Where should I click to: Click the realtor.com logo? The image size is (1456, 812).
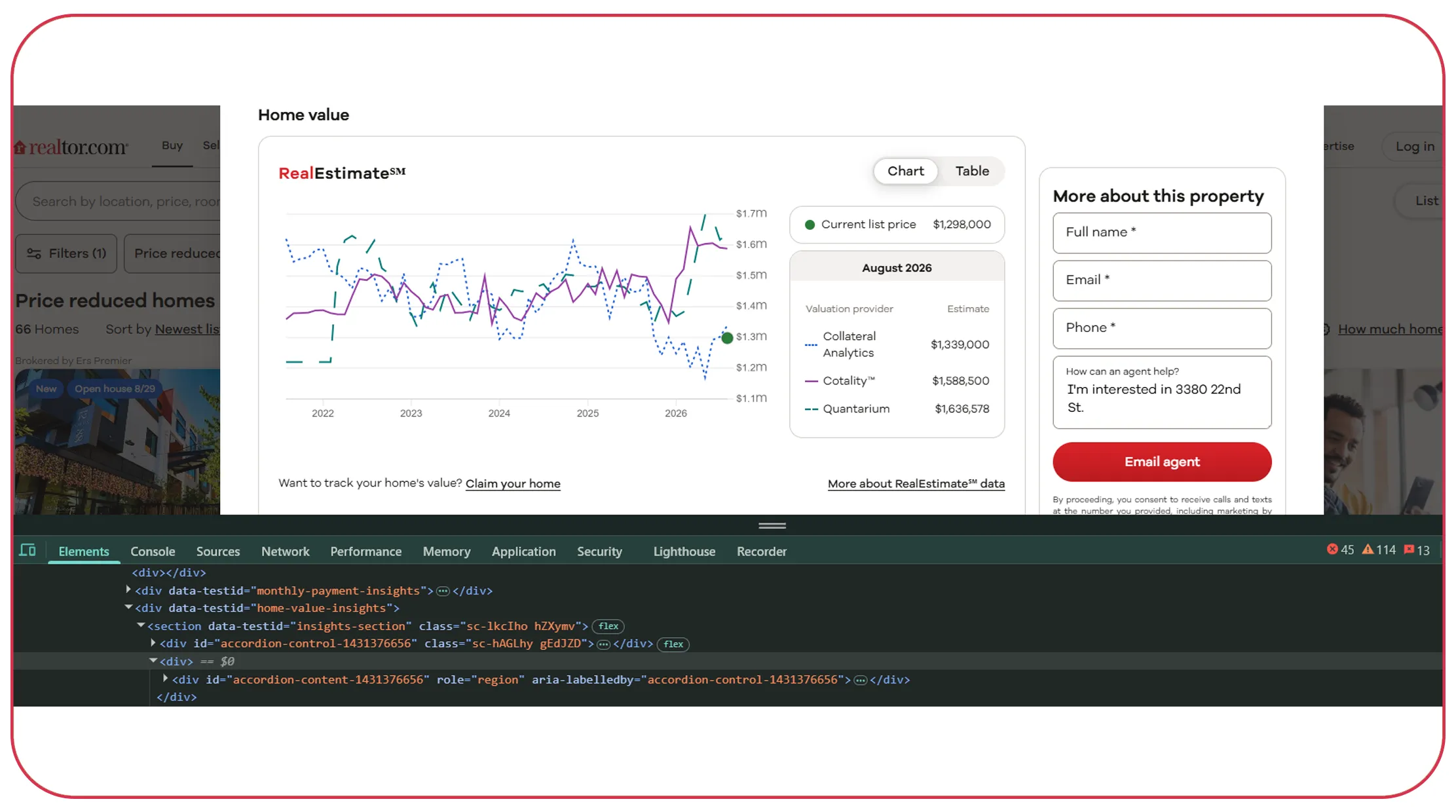click(x=71, y=147)
